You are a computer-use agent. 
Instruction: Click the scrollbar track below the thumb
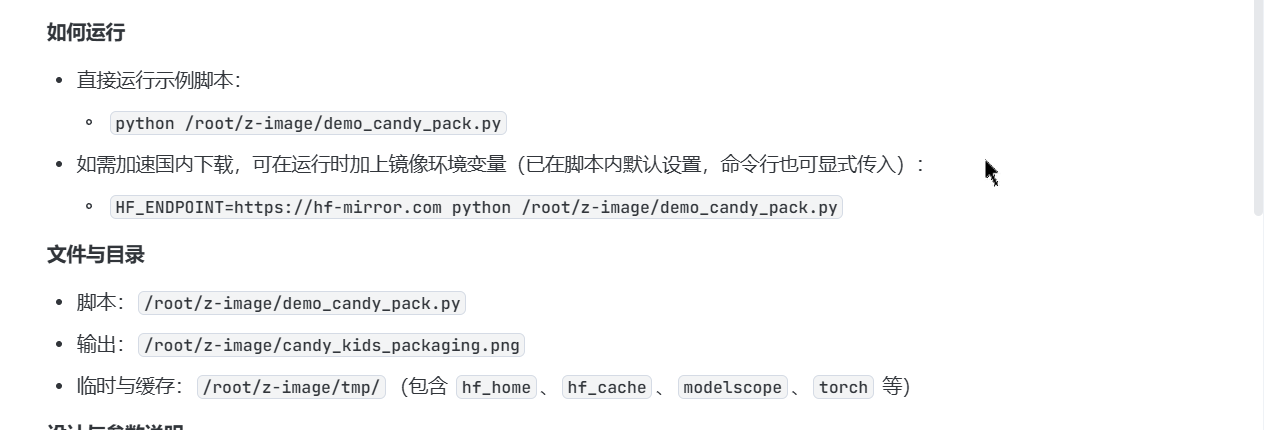1258,320
